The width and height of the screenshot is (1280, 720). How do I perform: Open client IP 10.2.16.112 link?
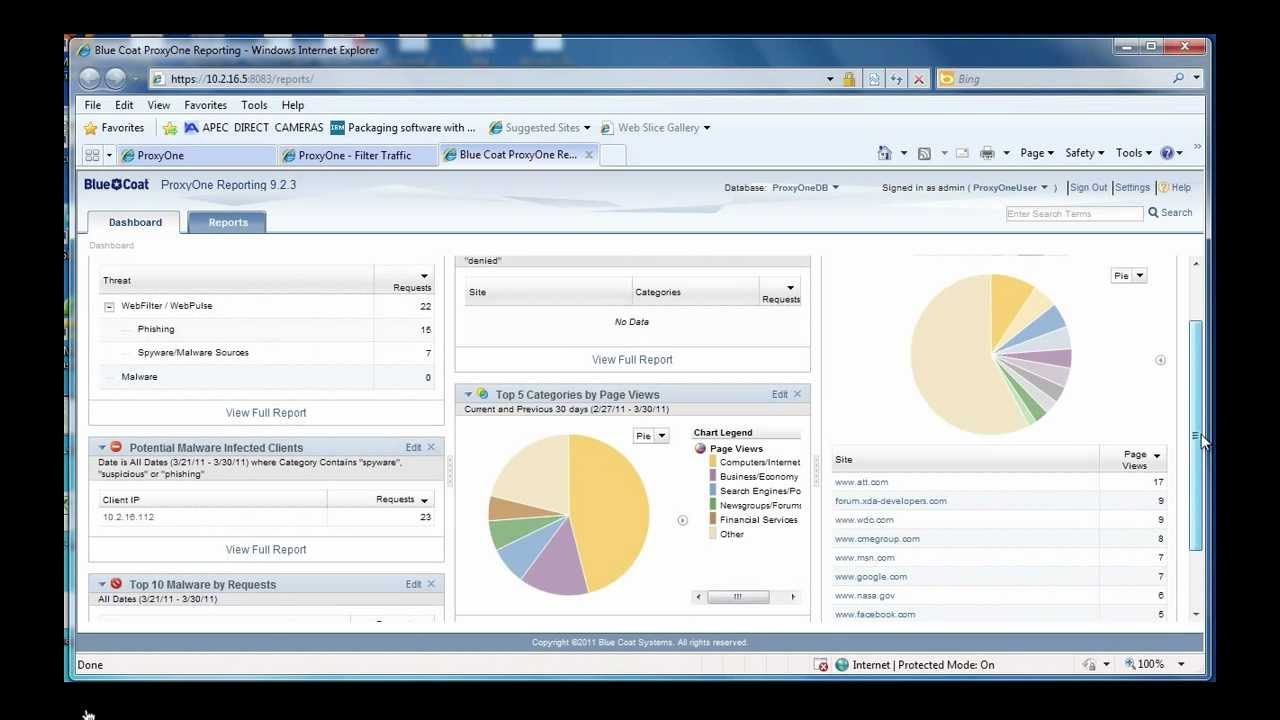point(128,517)
